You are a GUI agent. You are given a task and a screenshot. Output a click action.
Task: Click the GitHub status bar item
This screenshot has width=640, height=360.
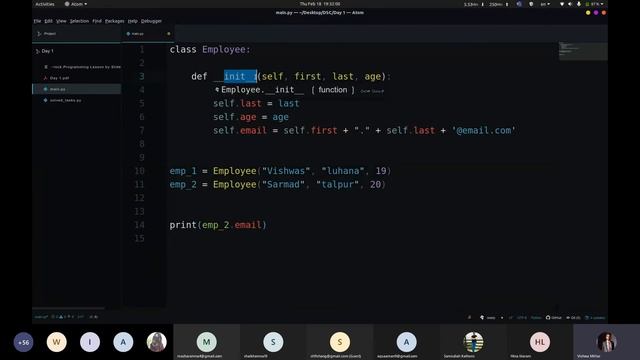point(553,318)
